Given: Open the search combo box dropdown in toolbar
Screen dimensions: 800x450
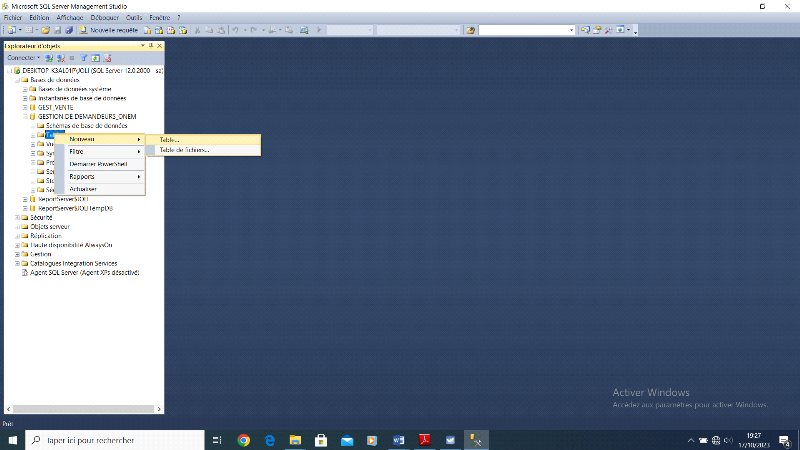Looking at the screenshot, I should (571, 30).
